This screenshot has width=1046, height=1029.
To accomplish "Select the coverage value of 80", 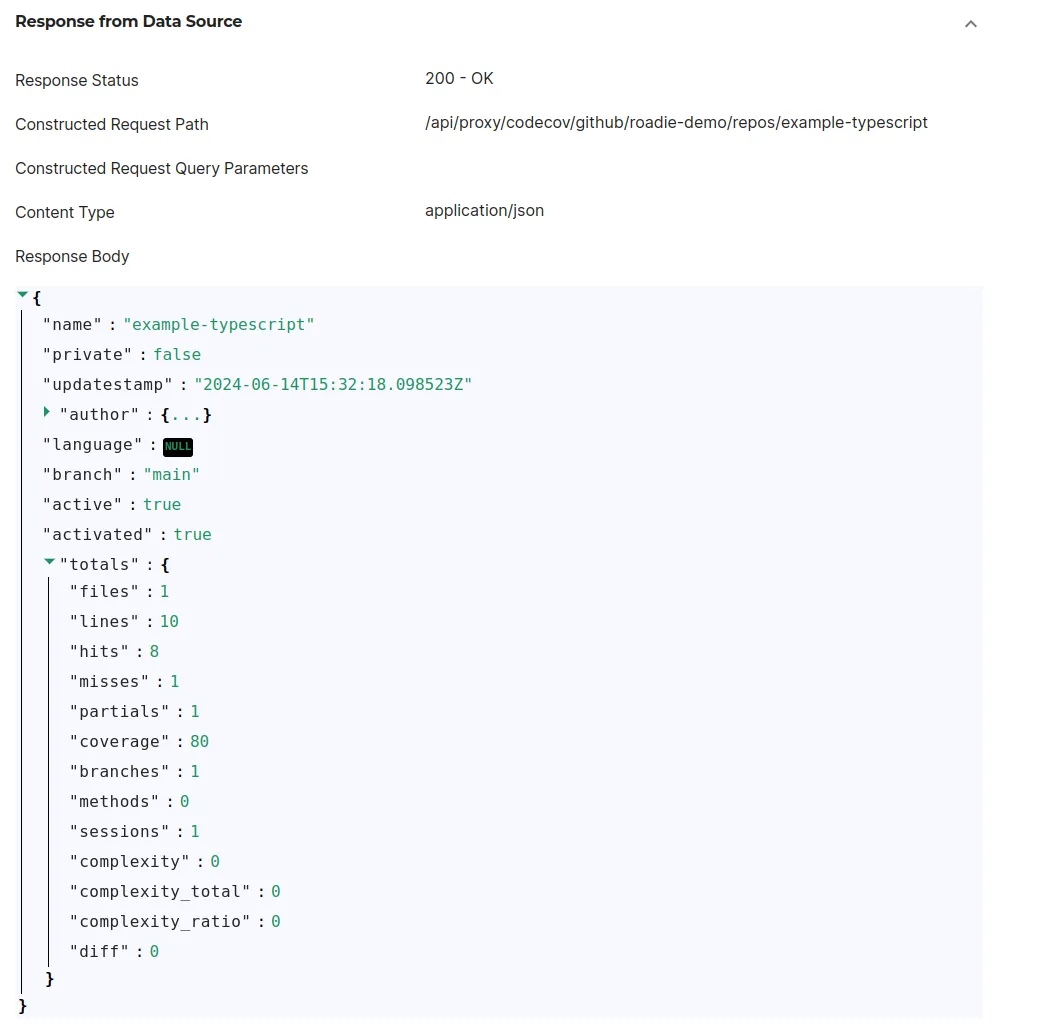I will coord(199,741).
